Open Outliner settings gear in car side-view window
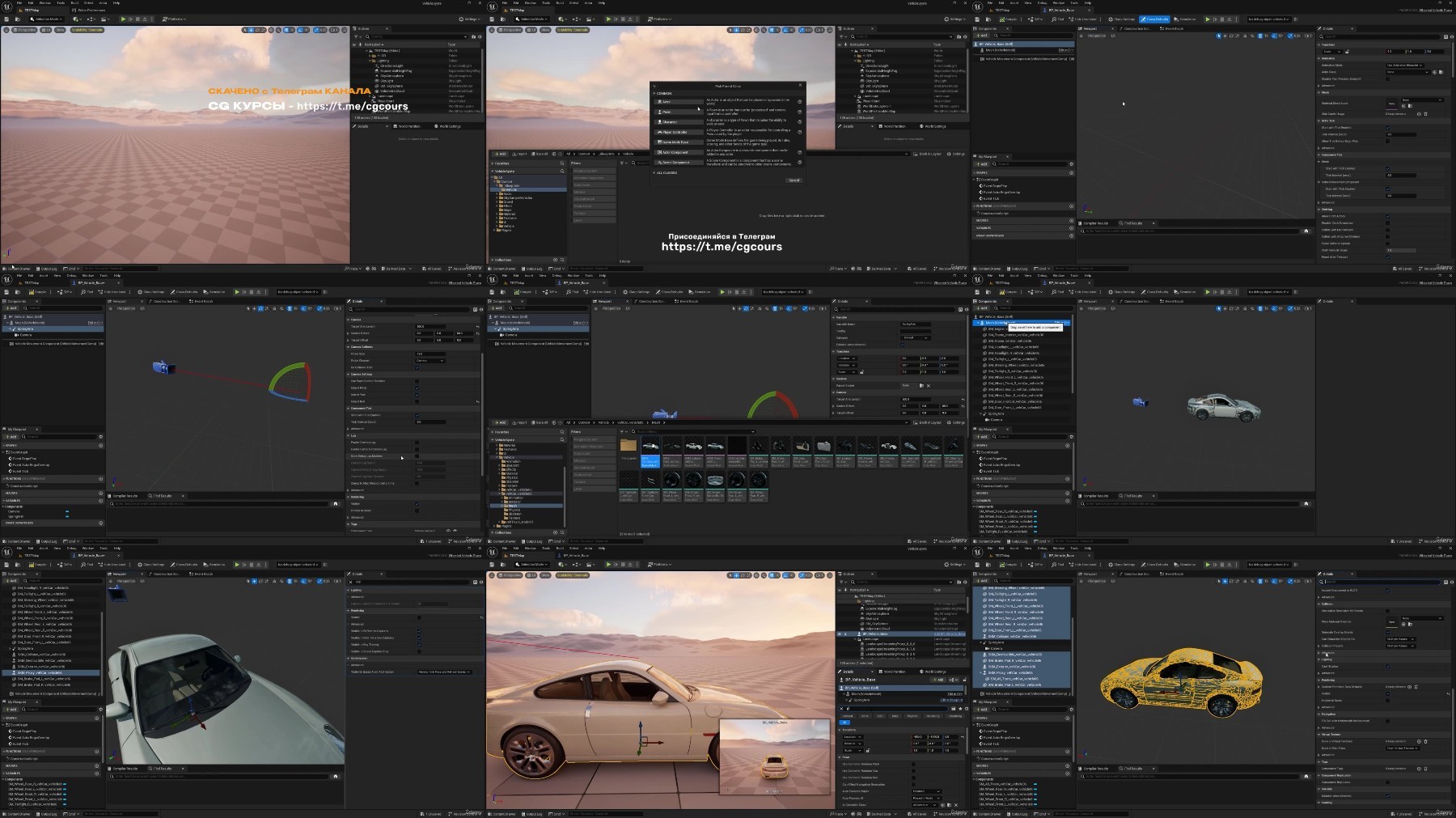 click(965, 582)
